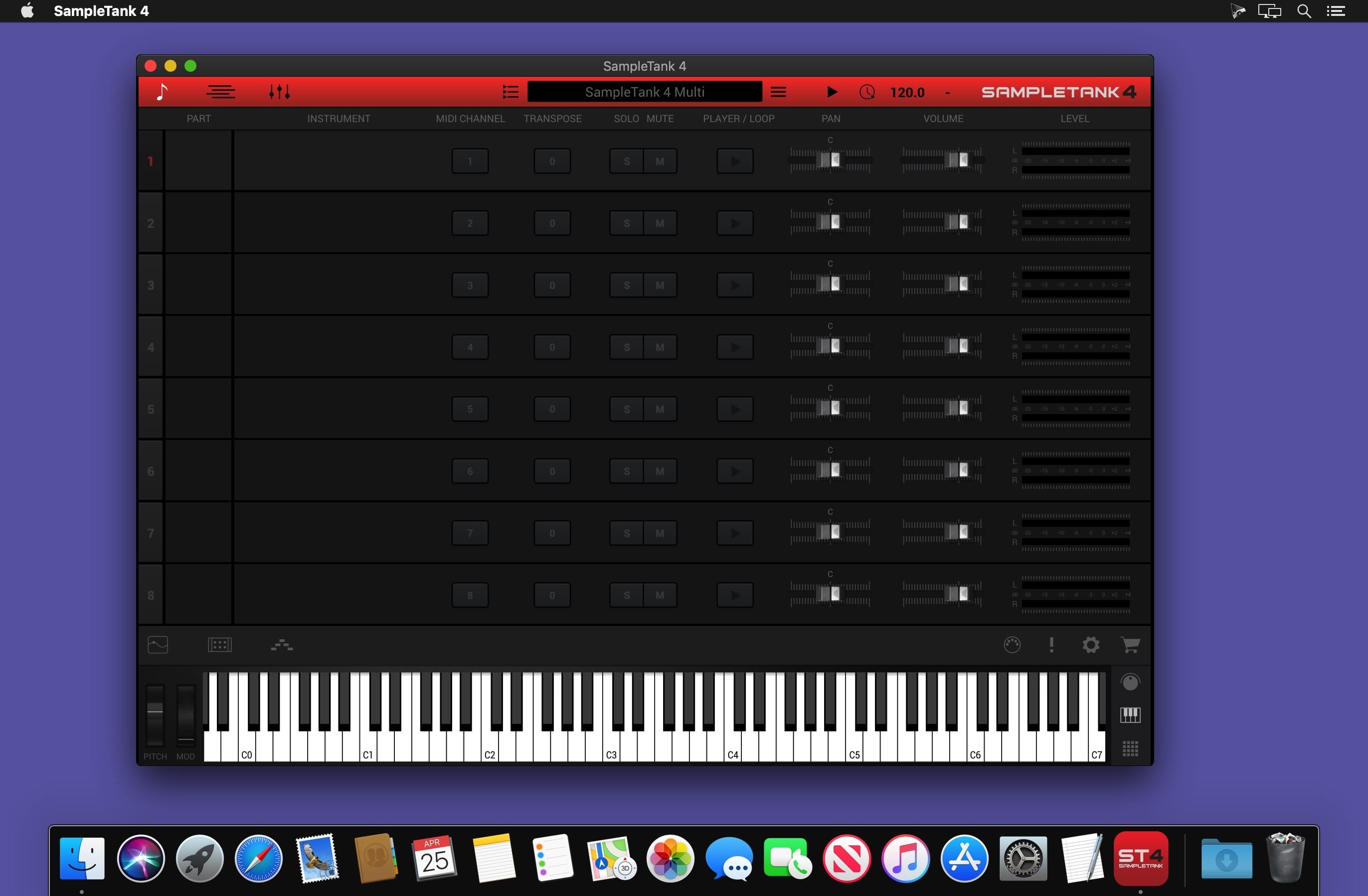Open MIDI channel selector for part 1

tap(470, 161)
